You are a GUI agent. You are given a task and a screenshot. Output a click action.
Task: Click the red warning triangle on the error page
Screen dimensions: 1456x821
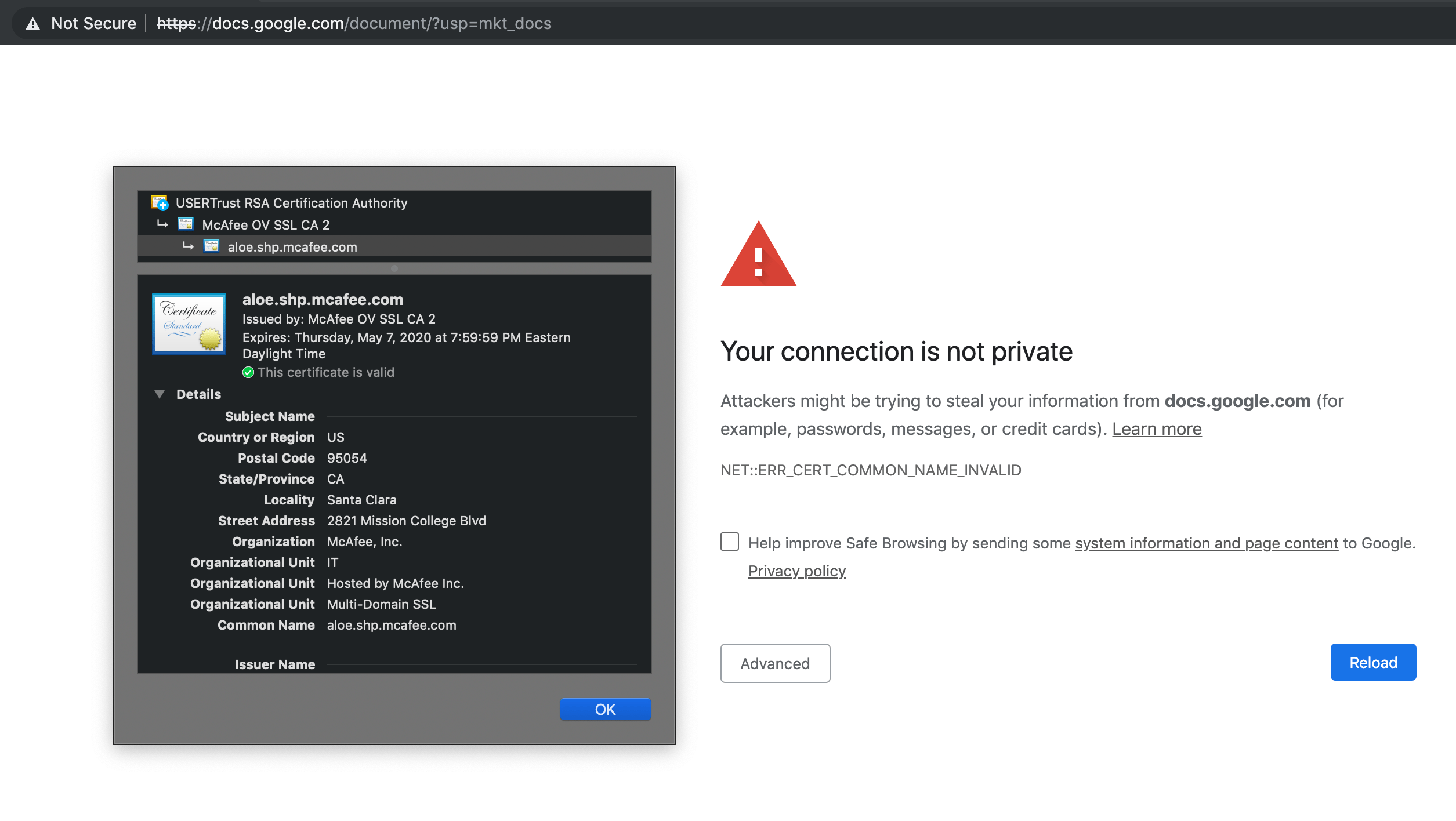point(758,256)
